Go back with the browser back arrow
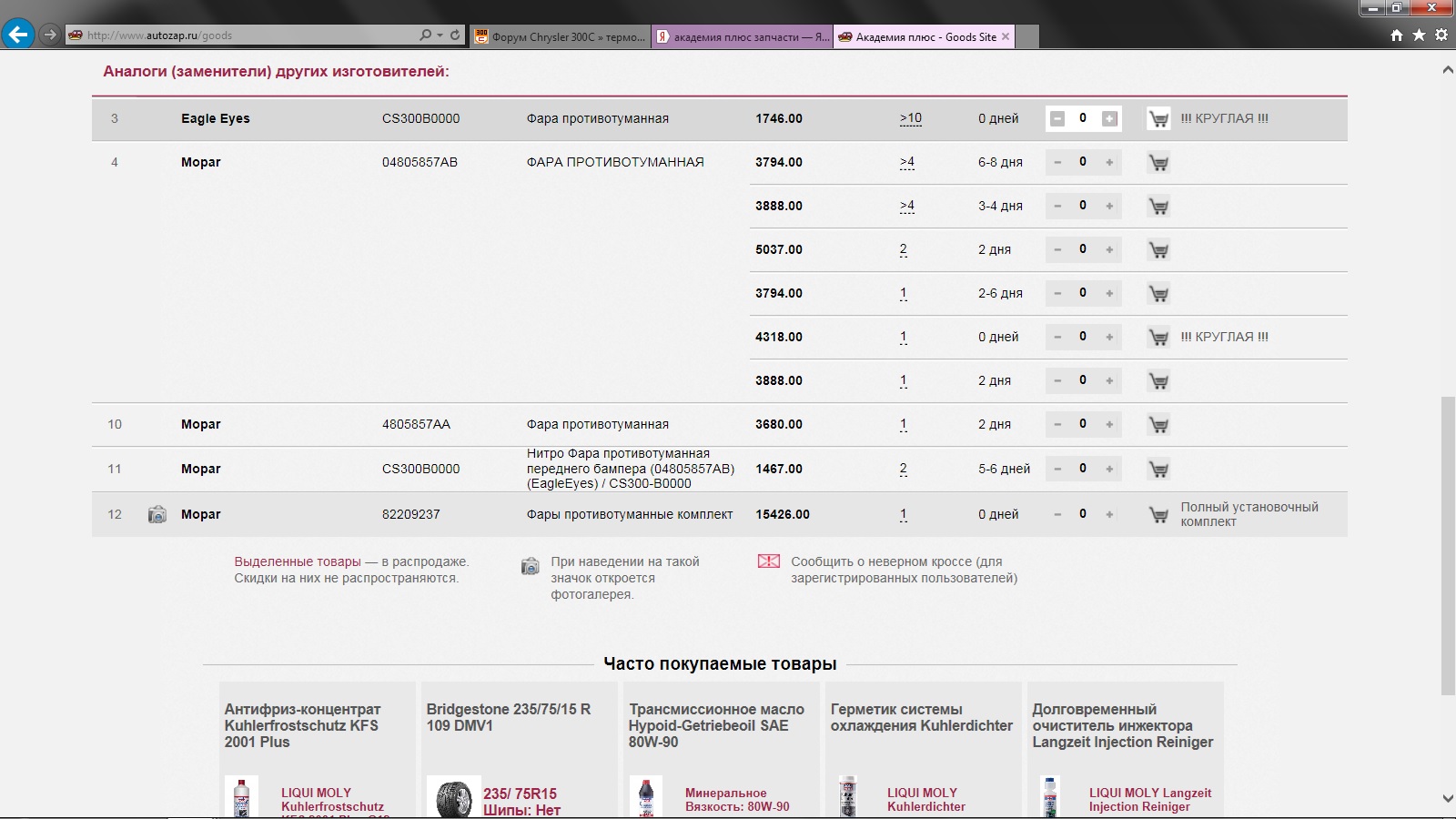The width and height of the screenshot is (1456, 819). click(x=17, y=35)
